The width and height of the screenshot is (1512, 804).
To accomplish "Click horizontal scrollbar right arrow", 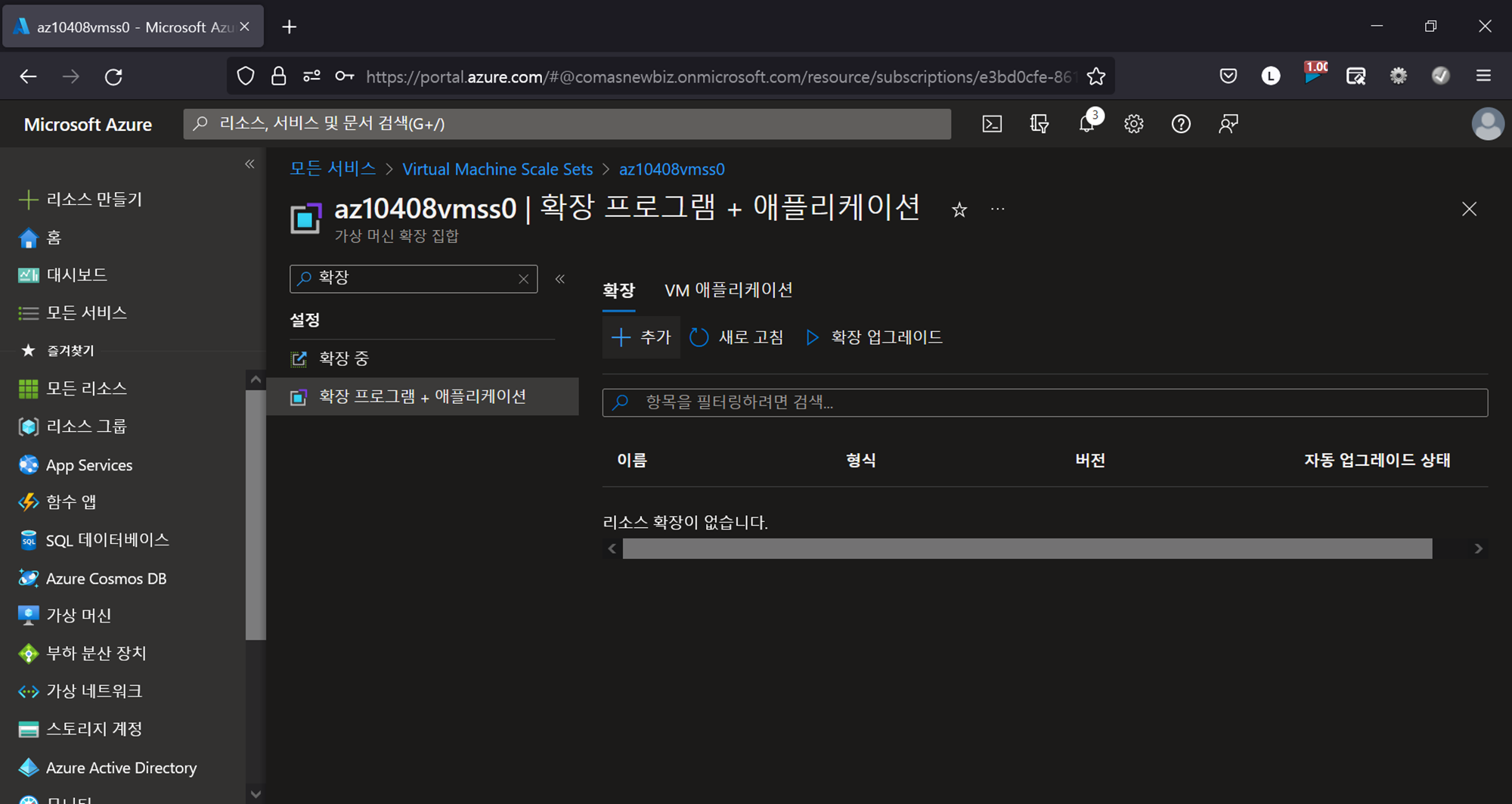I will (x=1478, y=549).
